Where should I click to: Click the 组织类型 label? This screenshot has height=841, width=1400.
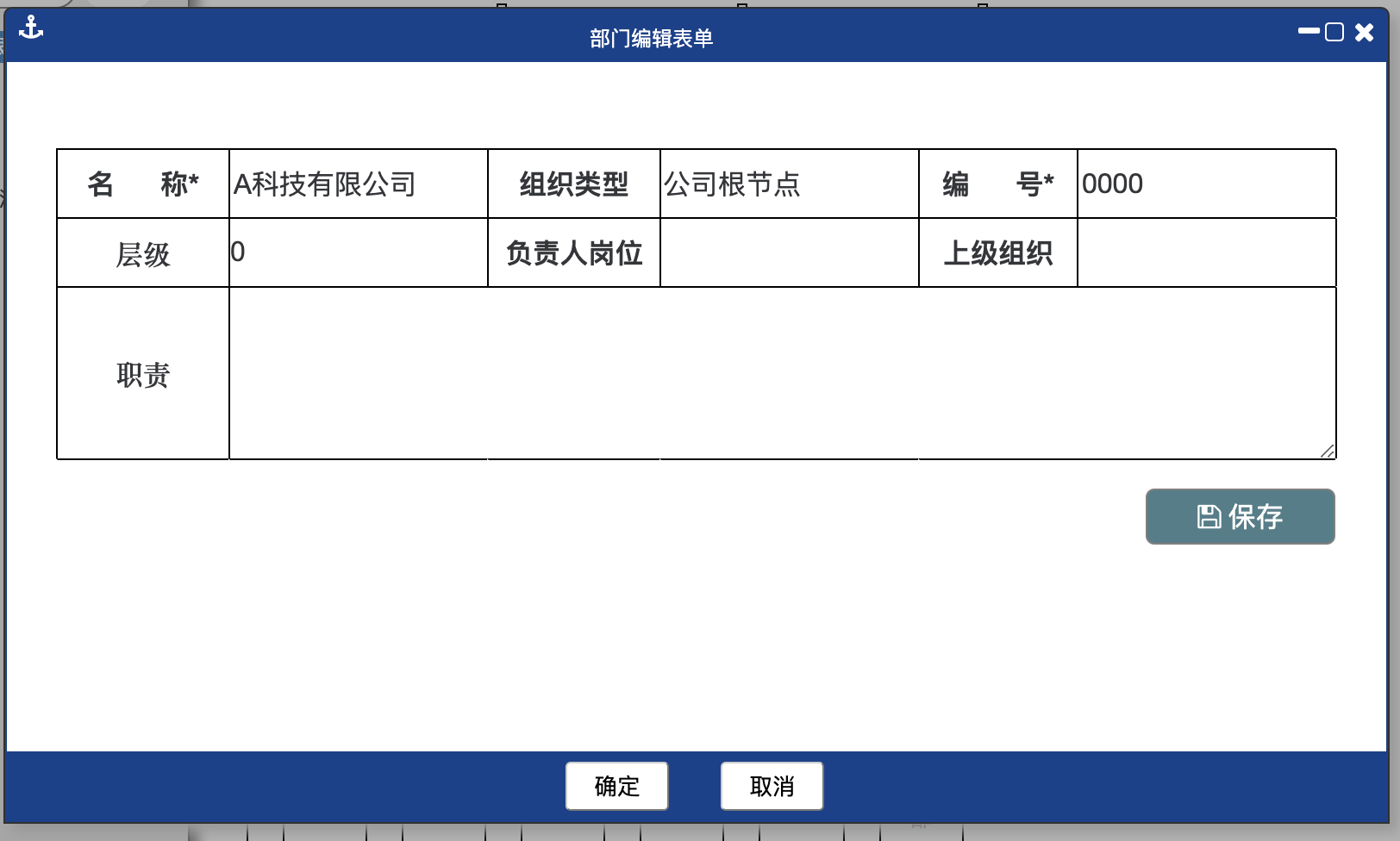coord(574,184)
